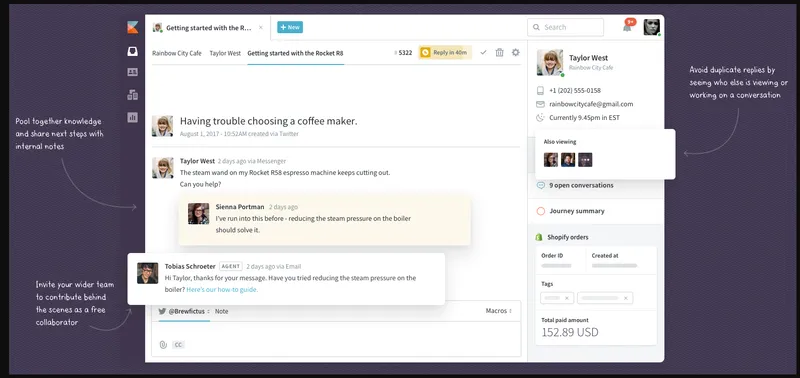Click the trash delete icon

click(499, 53)
